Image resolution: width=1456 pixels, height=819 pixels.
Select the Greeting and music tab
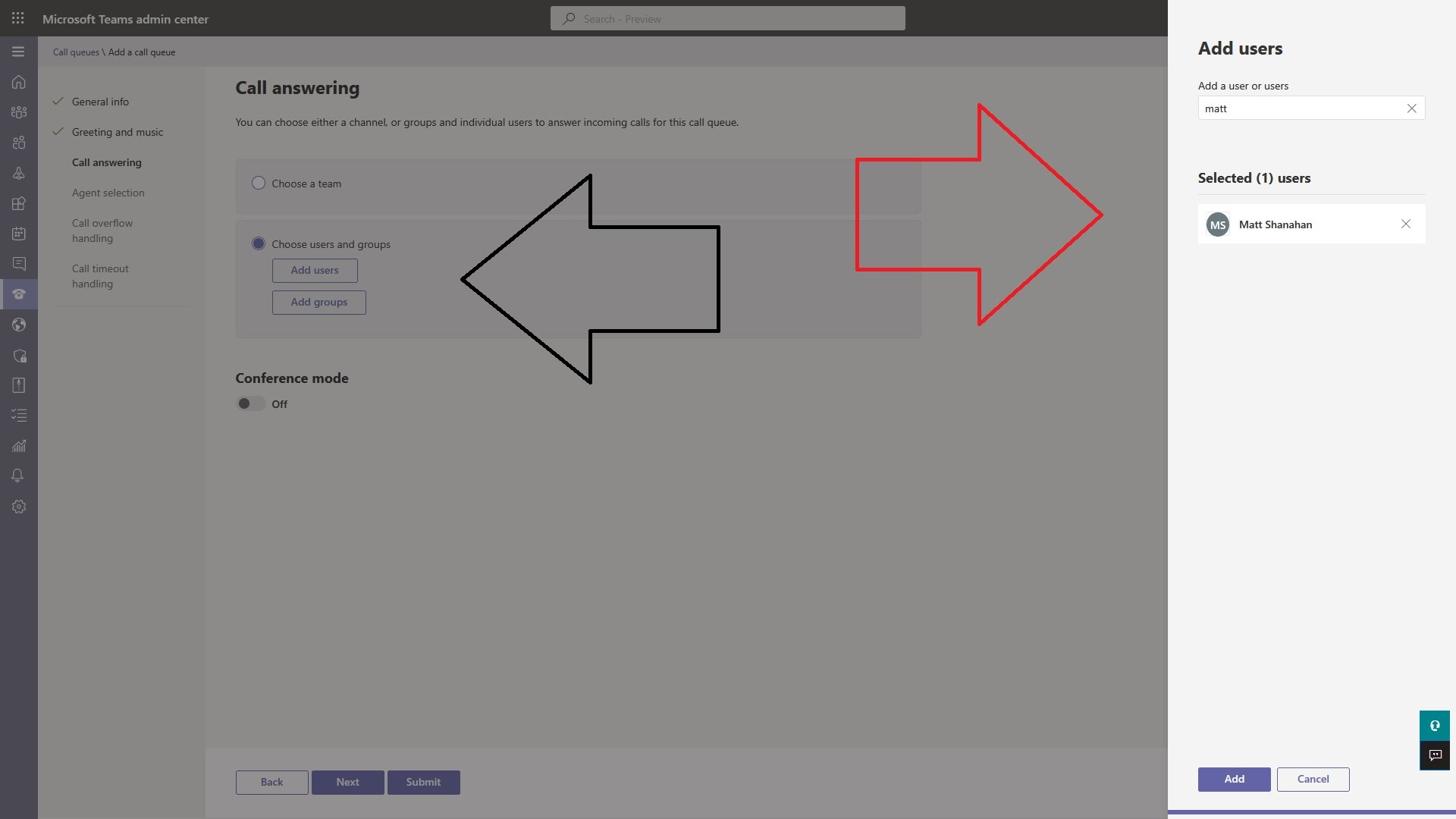click(x=117, y=131)
